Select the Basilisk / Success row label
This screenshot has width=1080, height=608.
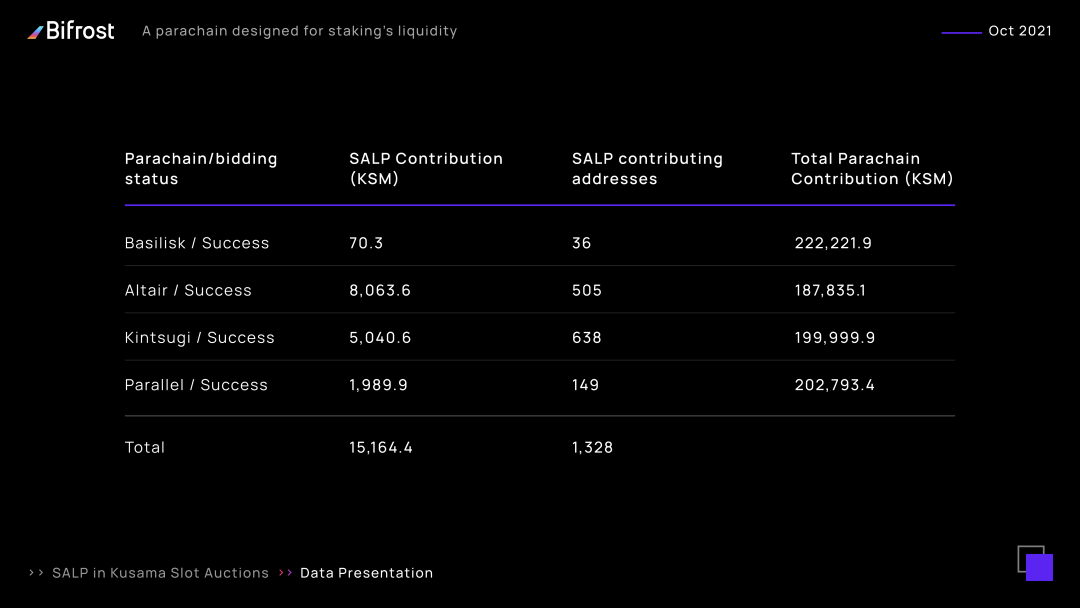point(197,243)
